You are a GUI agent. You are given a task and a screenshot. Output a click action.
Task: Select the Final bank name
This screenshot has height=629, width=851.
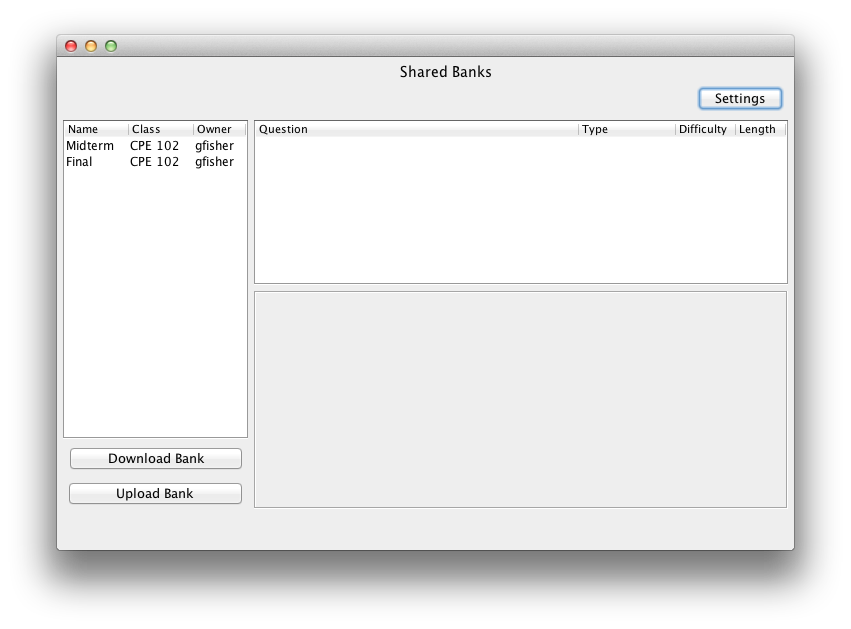79,162
